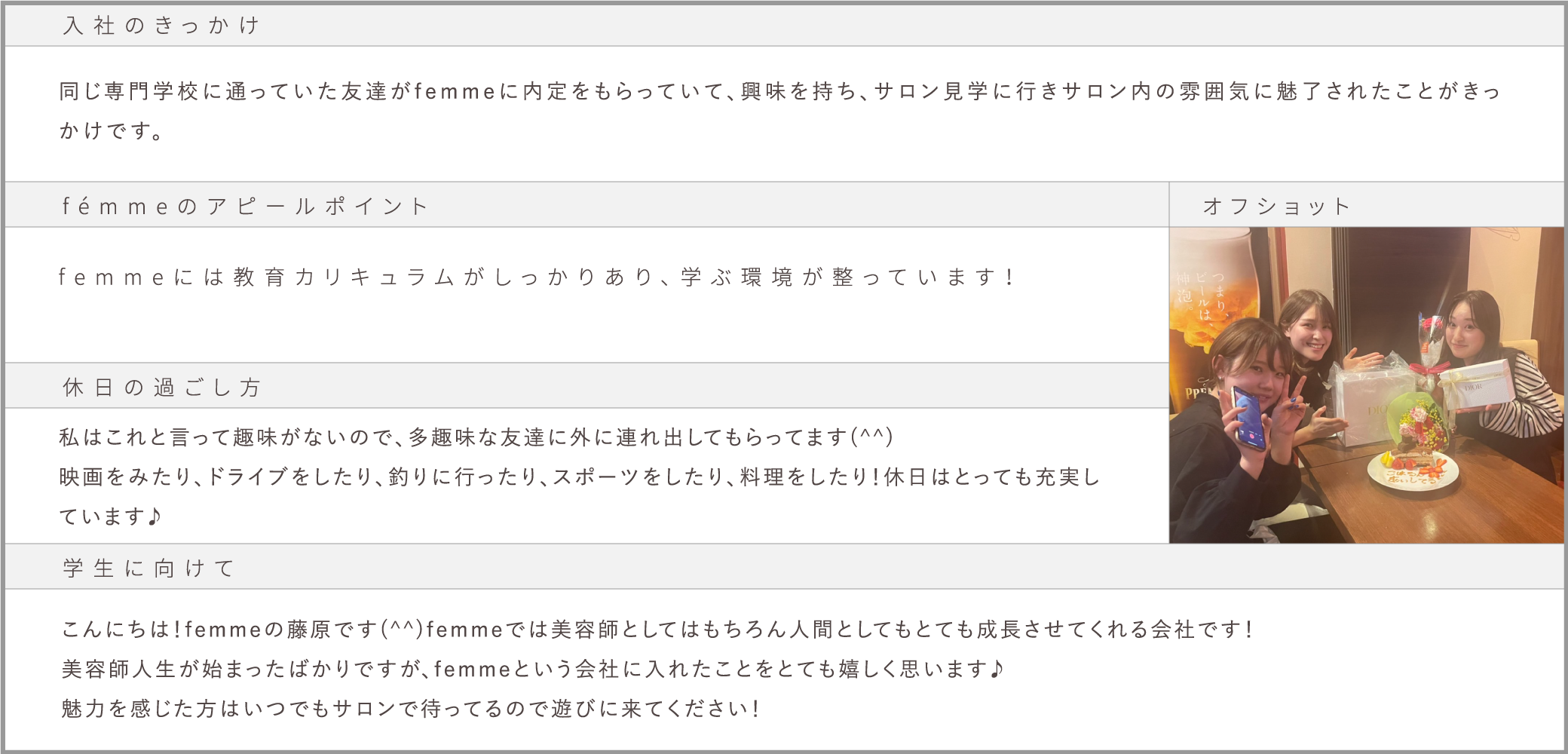The image size is (1568, 754).
Task: Click the text ています♪ under holiday section
Action: click(x=110, y=516)
